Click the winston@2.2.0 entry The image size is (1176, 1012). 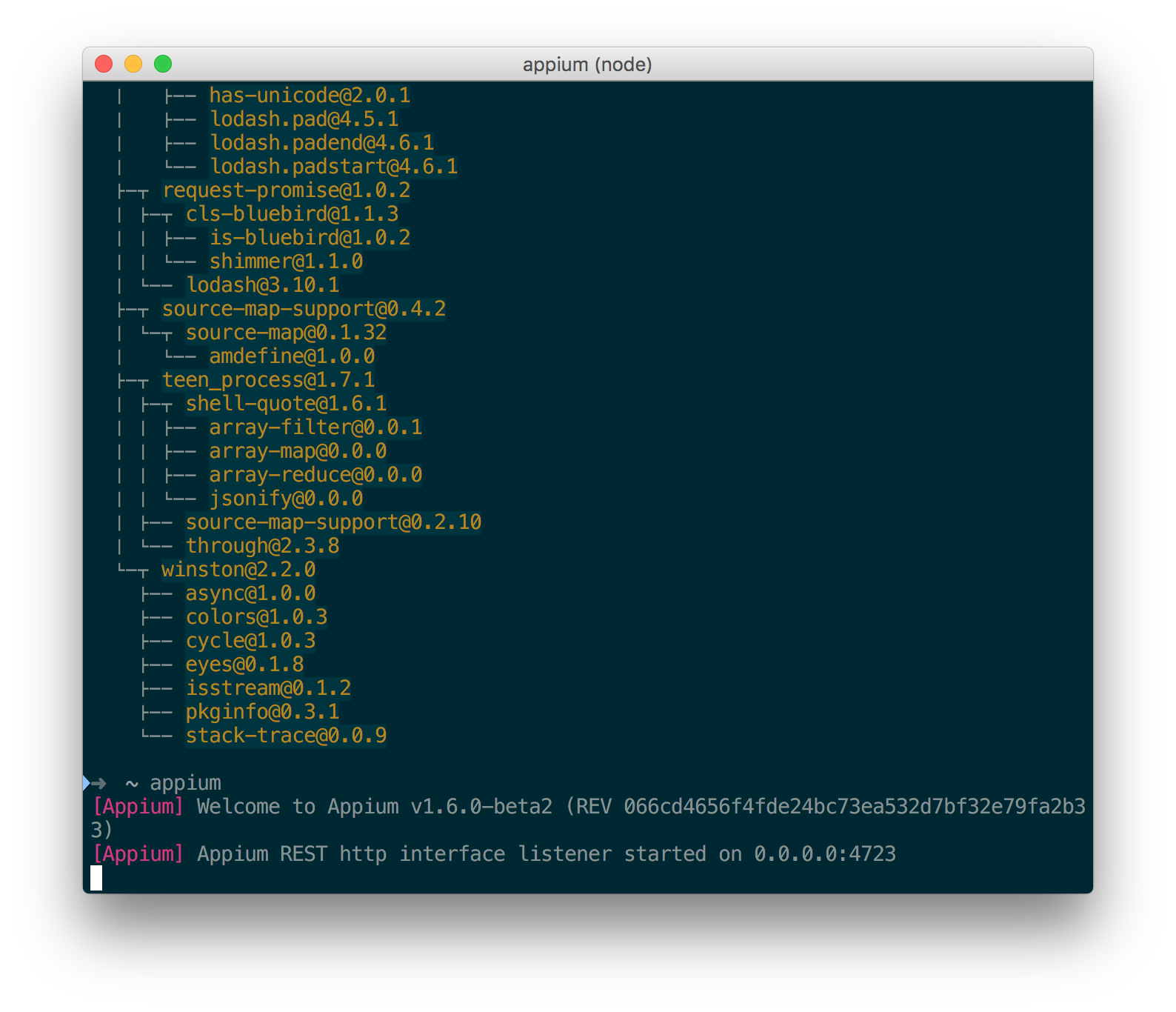(239, 570)
